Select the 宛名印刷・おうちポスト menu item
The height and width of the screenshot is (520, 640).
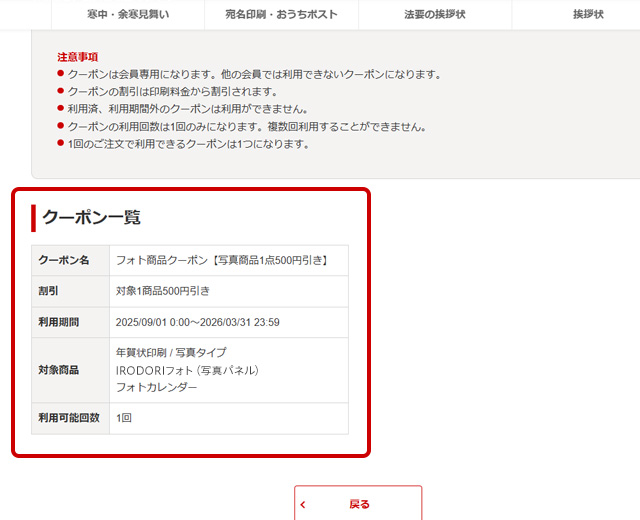(281, 15)
